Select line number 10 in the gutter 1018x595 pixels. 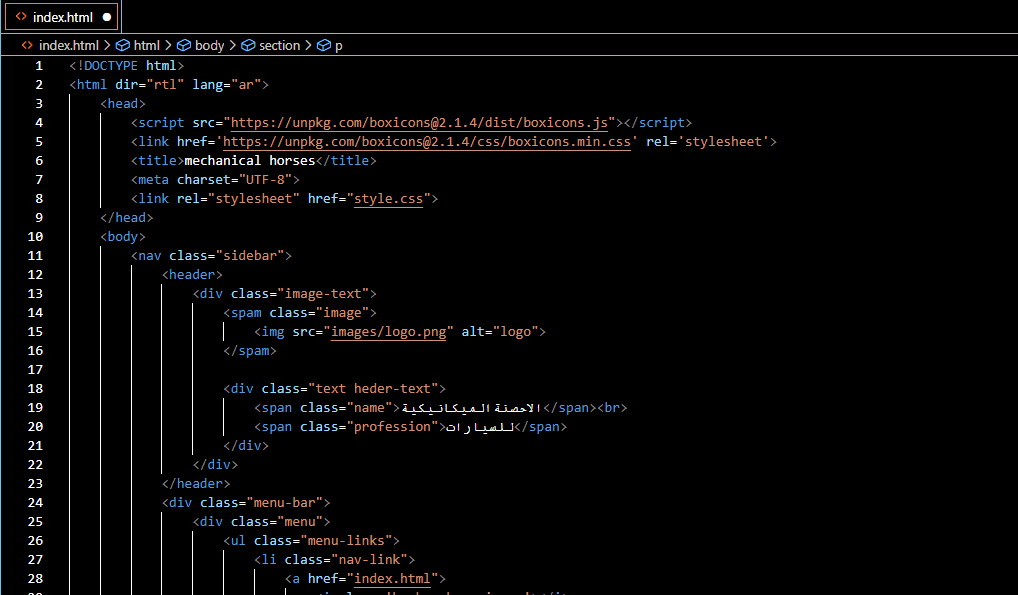point(35,236)
